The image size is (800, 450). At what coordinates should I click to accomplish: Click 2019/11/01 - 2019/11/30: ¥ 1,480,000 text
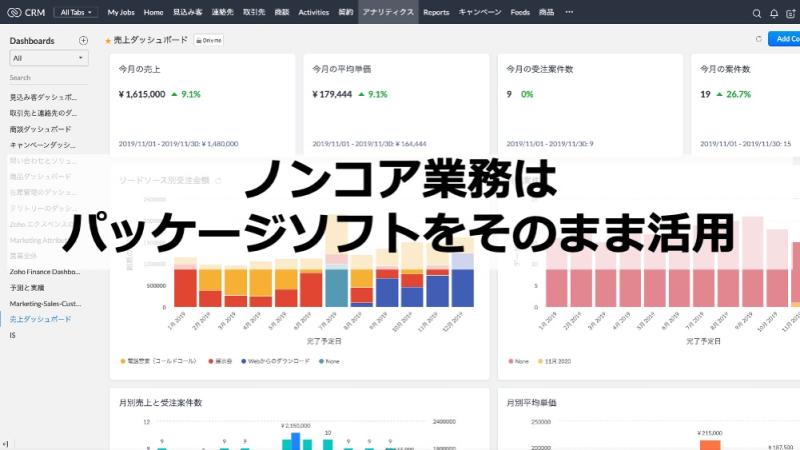[179, 144]
